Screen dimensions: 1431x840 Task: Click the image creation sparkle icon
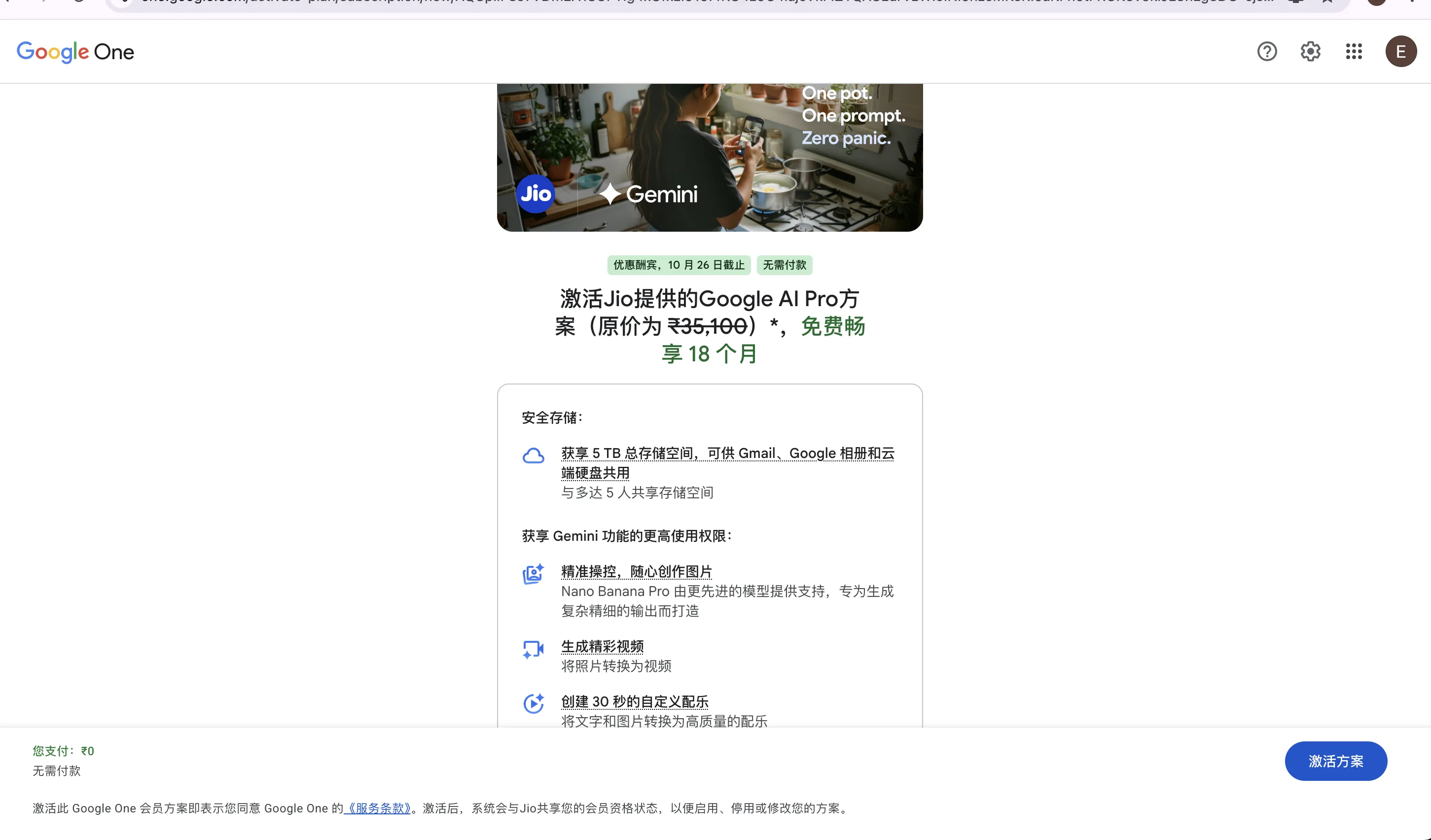533,574
